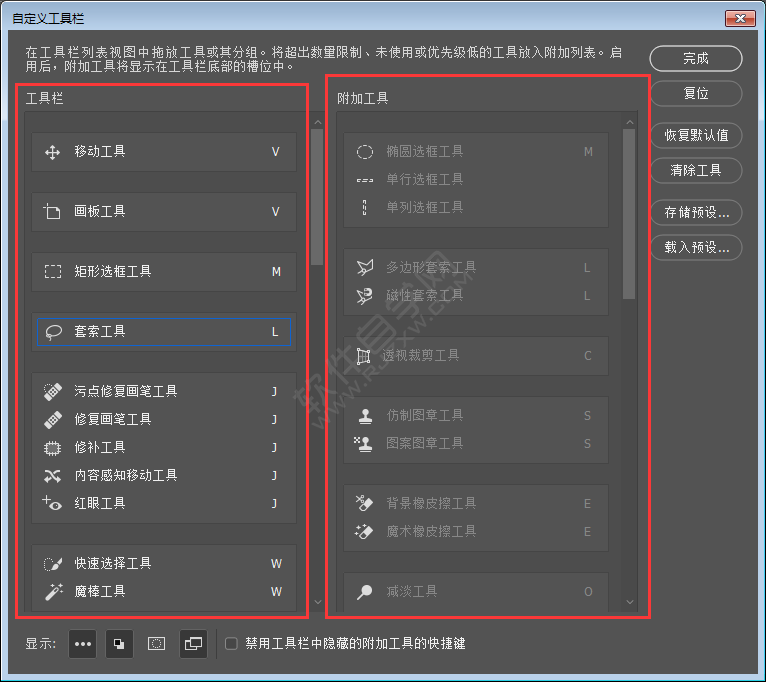Click the 移动工具 move icon
The image size is (766, 682).
52,152
